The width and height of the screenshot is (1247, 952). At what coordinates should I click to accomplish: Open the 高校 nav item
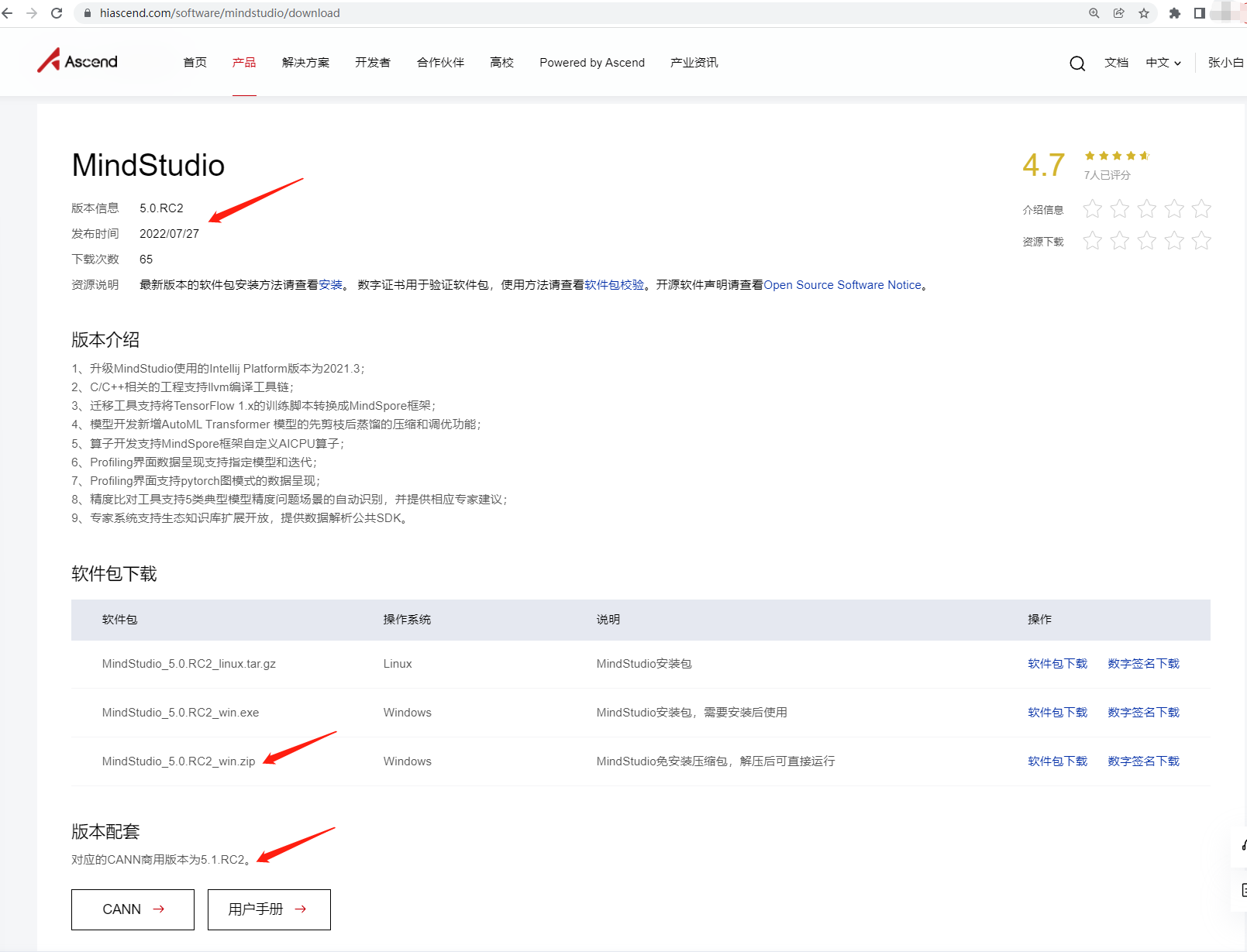pos(502,63)
